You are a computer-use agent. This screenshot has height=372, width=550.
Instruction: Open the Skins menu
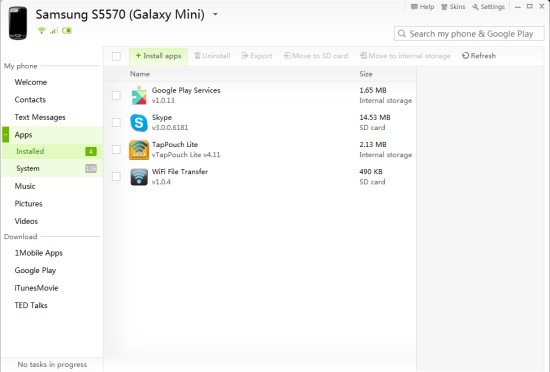click(453, 7)
